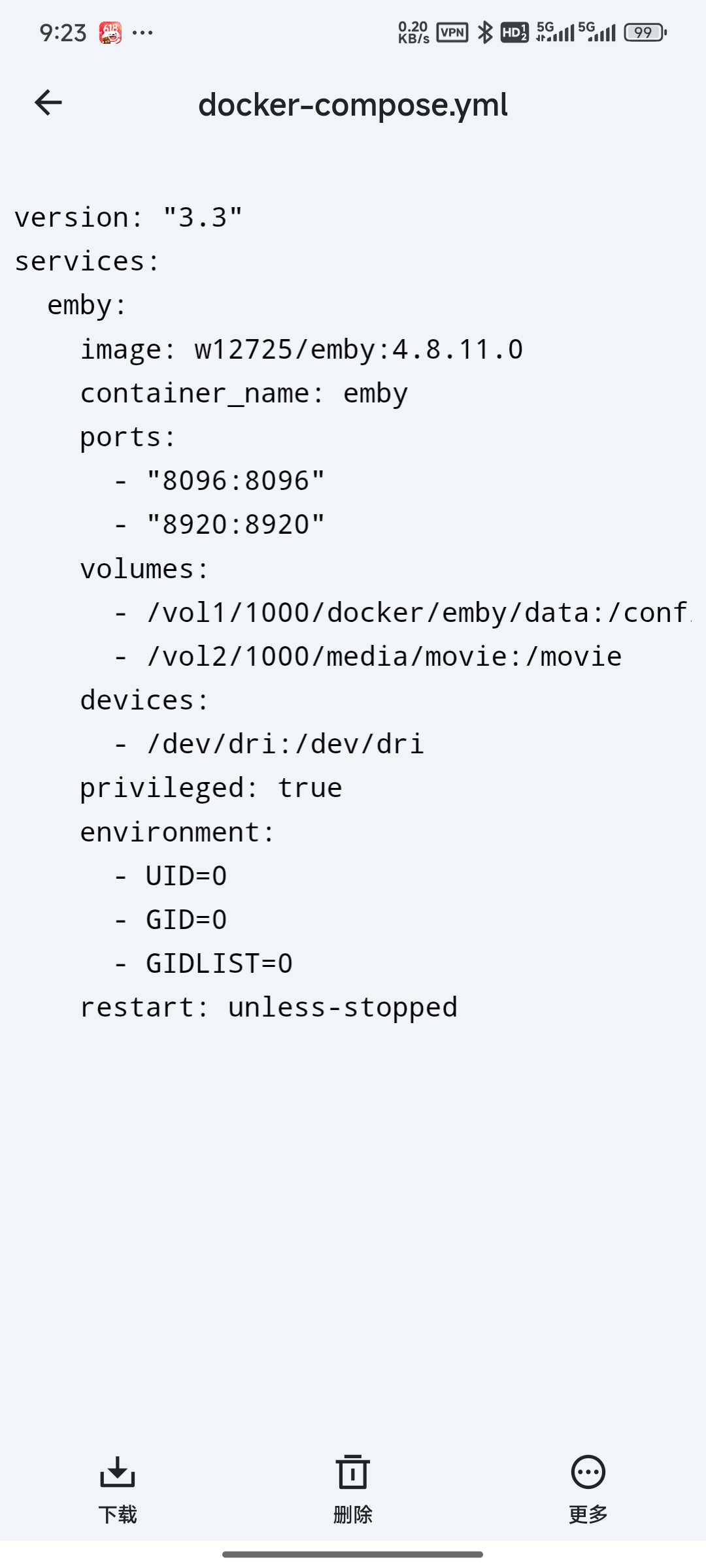Tap the privileged: true line
Viewport: 706px width, 1568px height.
point(211,788)
